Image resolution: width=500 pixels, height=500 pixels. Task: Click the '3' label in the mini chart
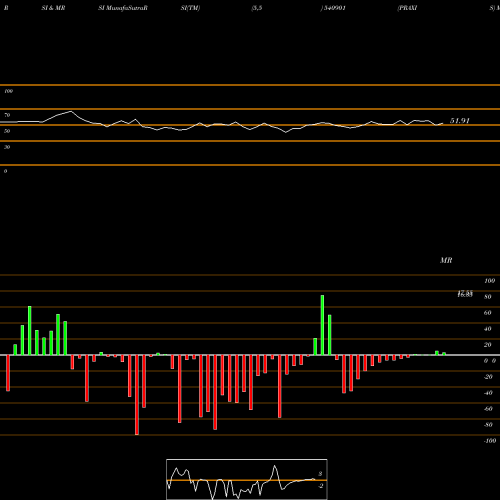[x=320, y=474]
